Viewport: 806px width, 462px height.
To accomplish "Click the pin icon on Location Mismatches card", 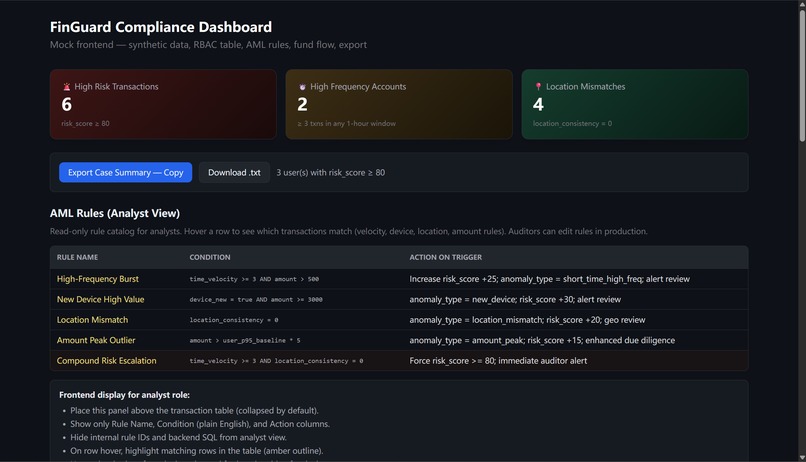I will [538, 87].
